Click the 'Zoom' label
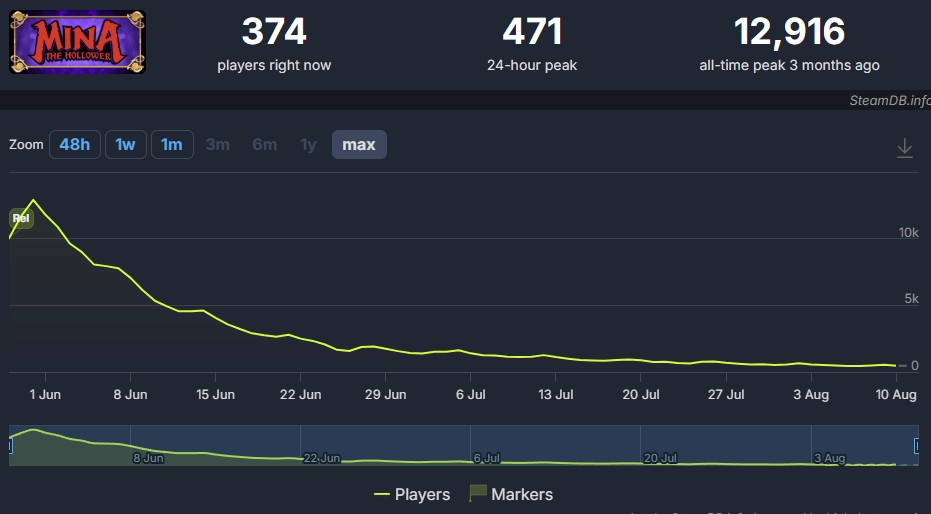Viewport: 931px width, 514px height. click(26, 145)
